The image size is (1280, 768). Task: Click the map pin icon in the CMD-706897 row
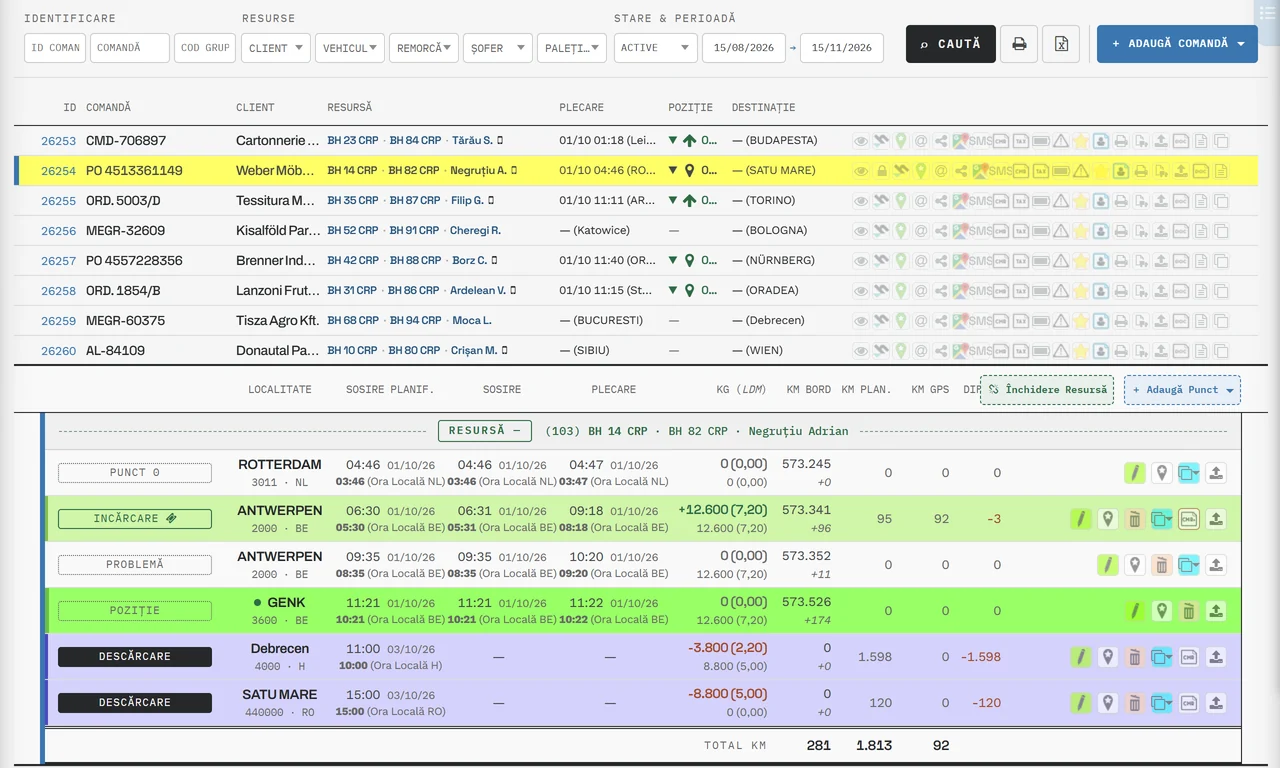click(901, 141)
